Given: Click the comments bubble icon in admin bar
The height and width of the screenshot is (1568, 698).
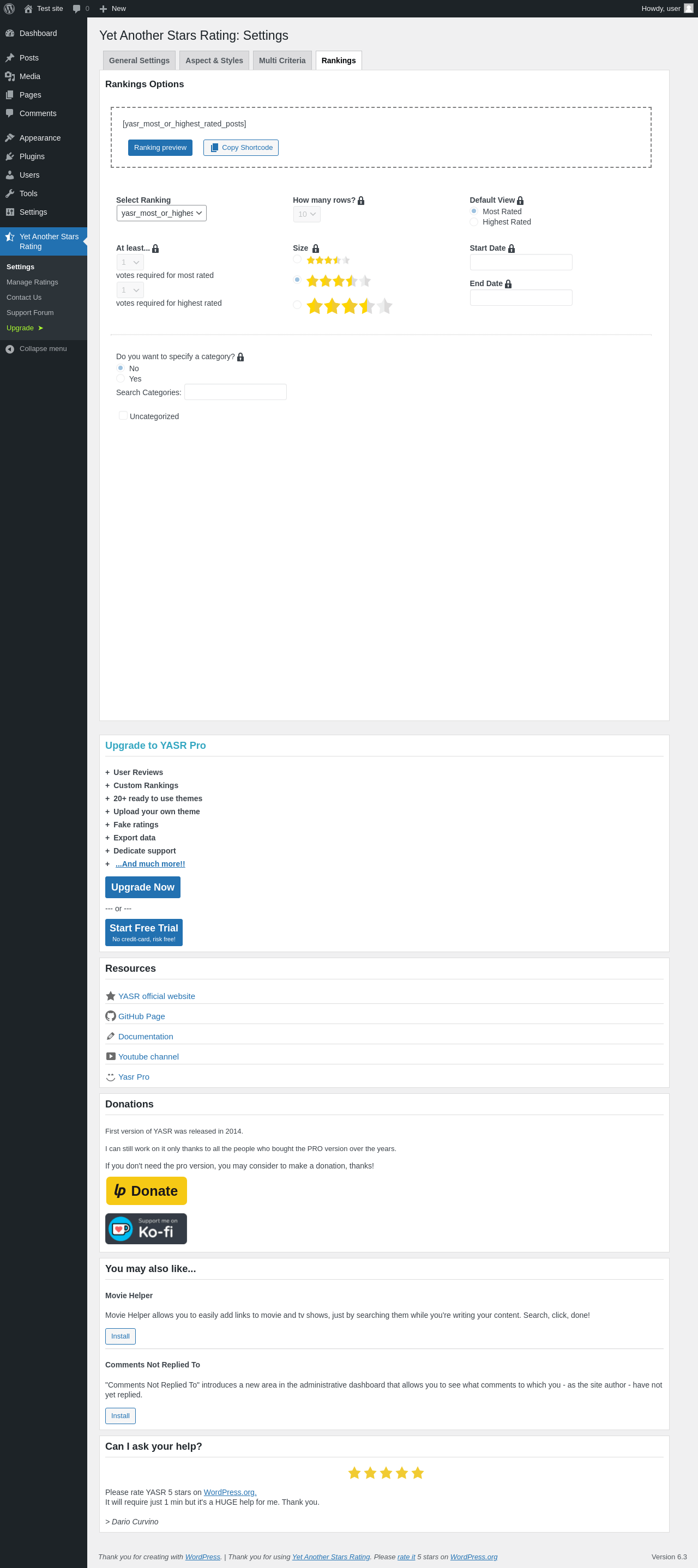Looking at the screenshot, I should (x=77, y=9).
